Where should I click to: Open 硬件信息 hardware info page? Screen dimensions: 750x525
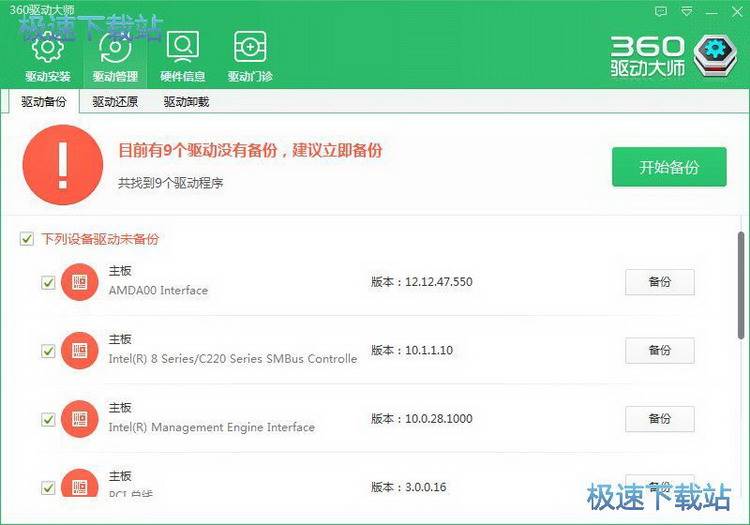click(x=182, y=56)
